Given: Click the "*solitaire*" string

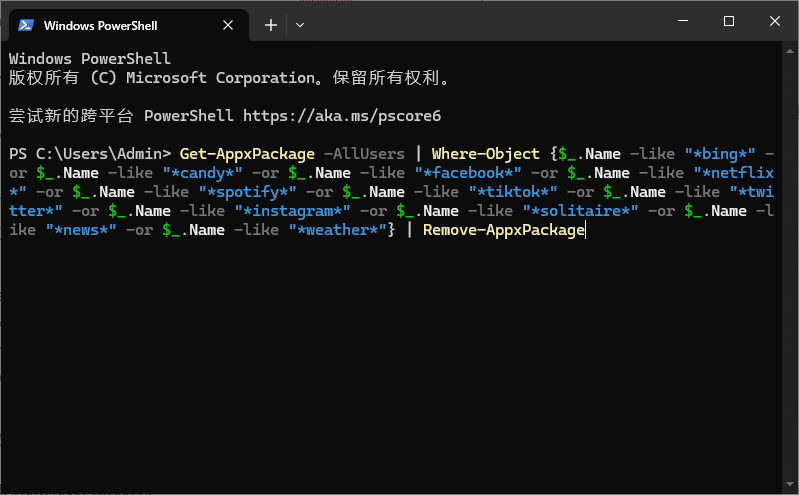Looking at the screenshot, I should 580,211.
